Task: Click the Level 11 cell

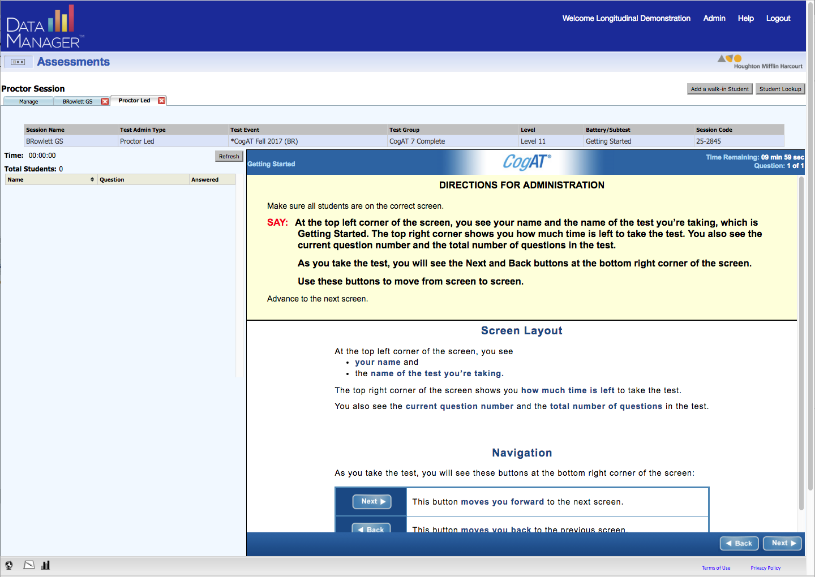Action: coord(534,142)
